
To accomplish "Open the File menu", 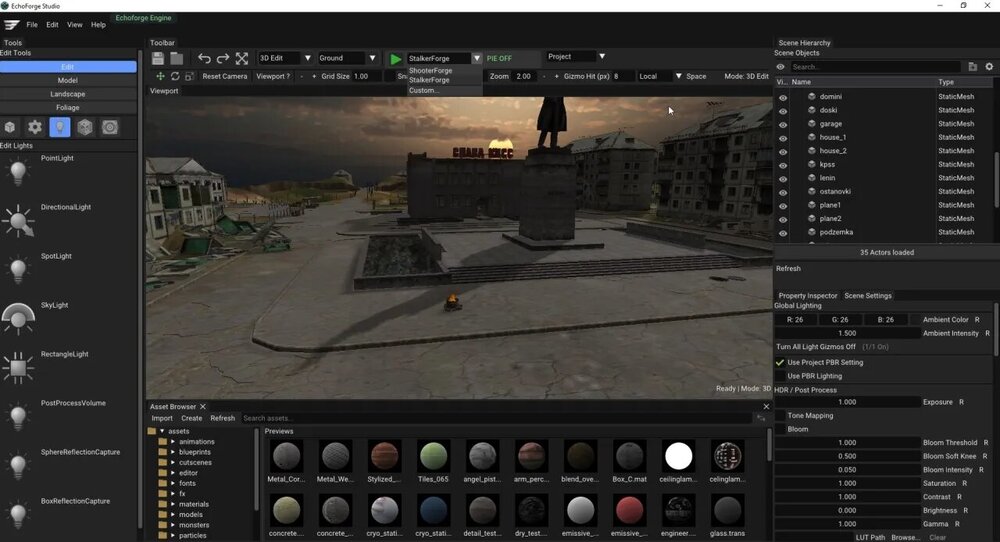I will pyautogui.click(x=32, y=25).
